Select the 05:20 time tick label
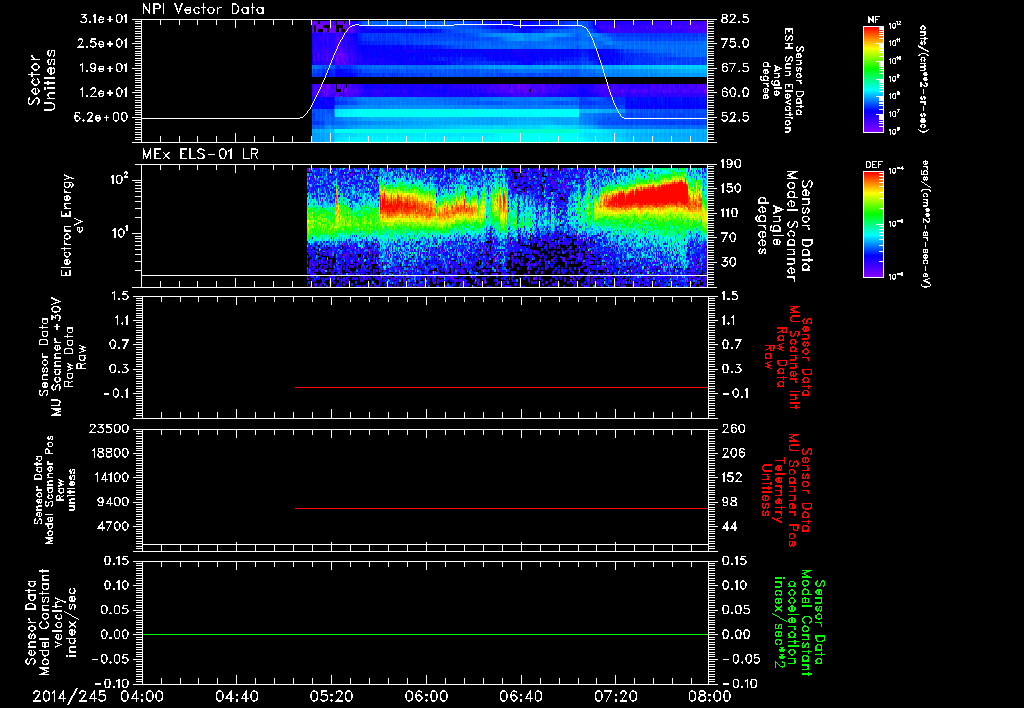 (331, 696)
